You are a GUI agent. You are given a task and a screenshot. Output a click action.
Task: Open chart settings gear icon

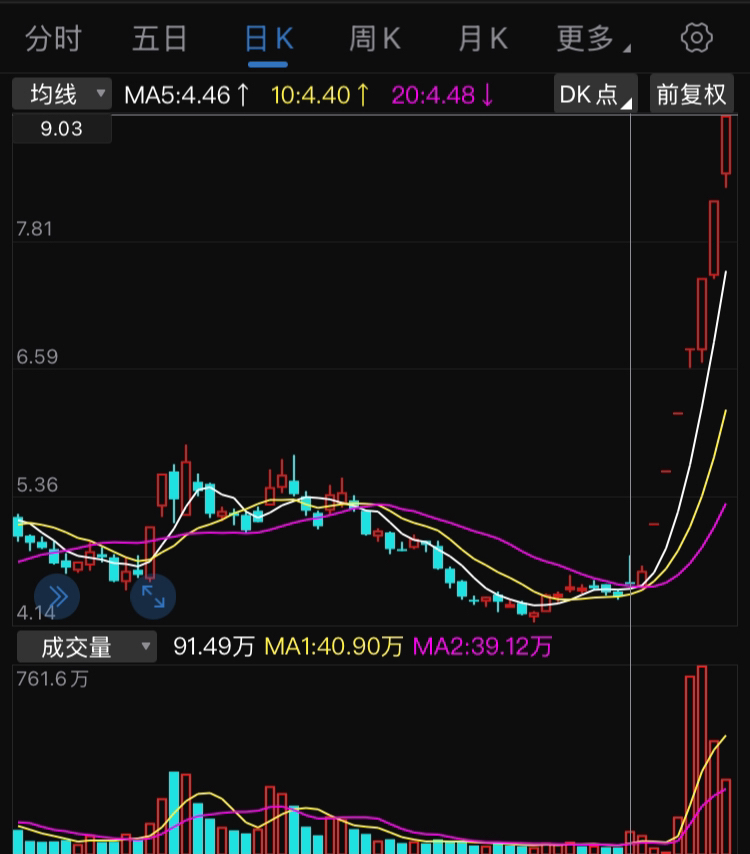click(697, 38)
